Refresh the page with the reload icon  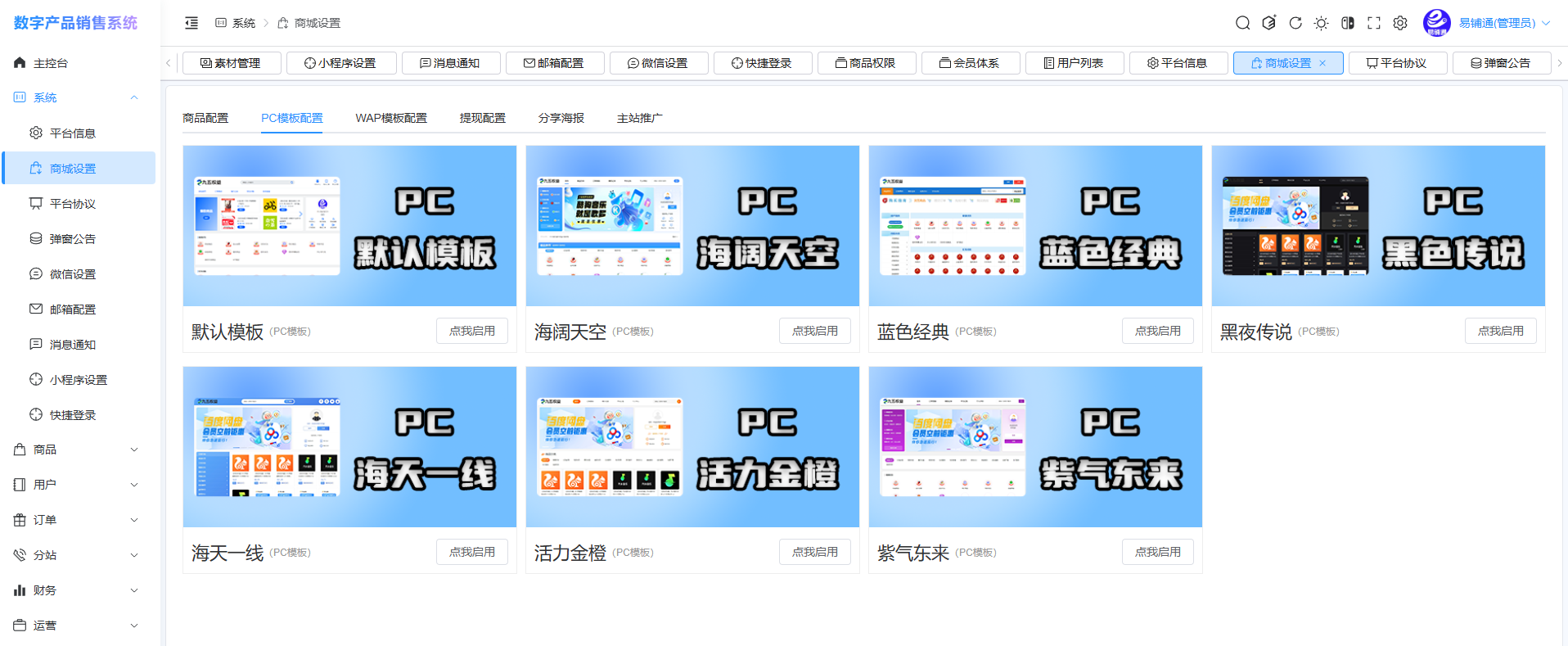point(1295,23)
